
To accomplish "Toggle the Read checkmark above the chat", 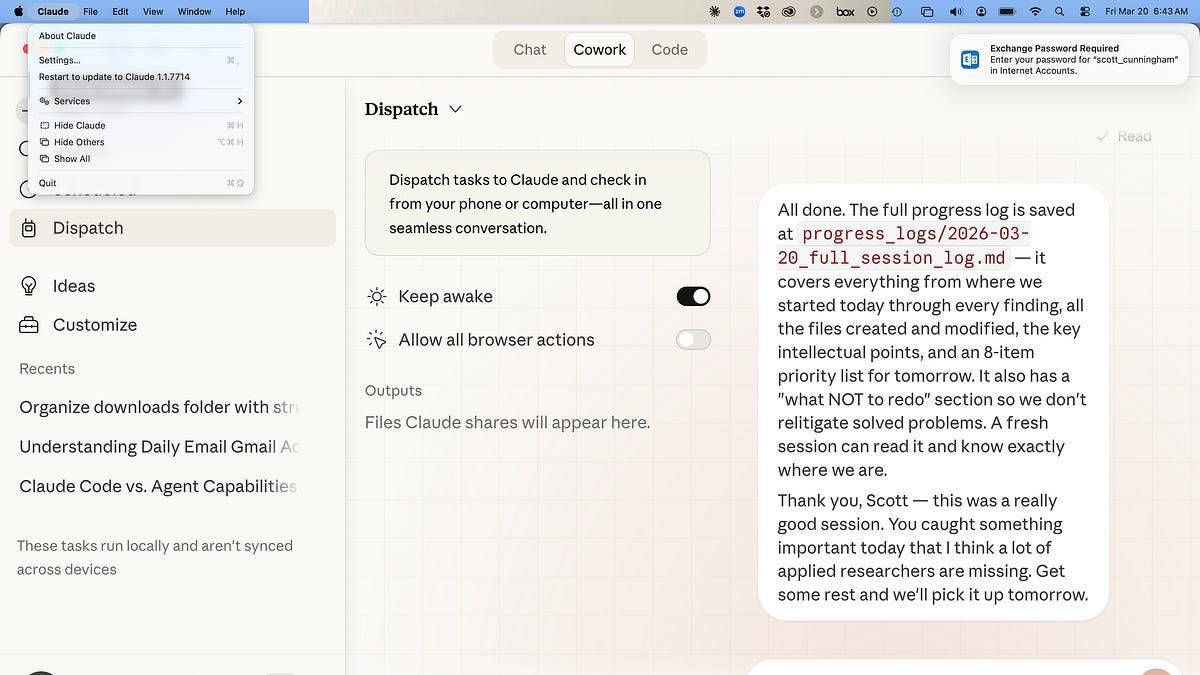I will point(1103,136).
